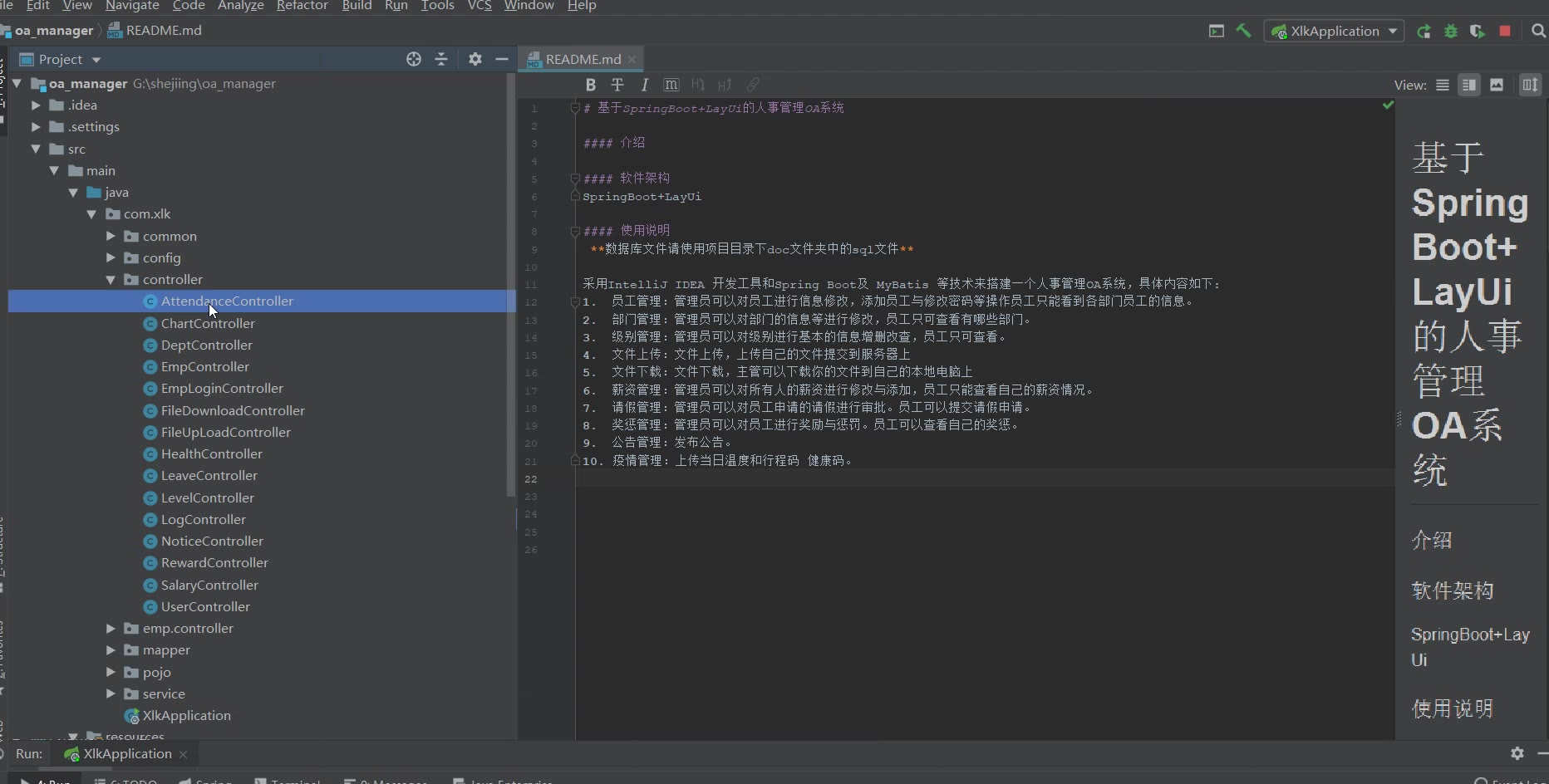The image size is (1549, 784).
Task: Expand the mapper package
Action: (111, 650)
